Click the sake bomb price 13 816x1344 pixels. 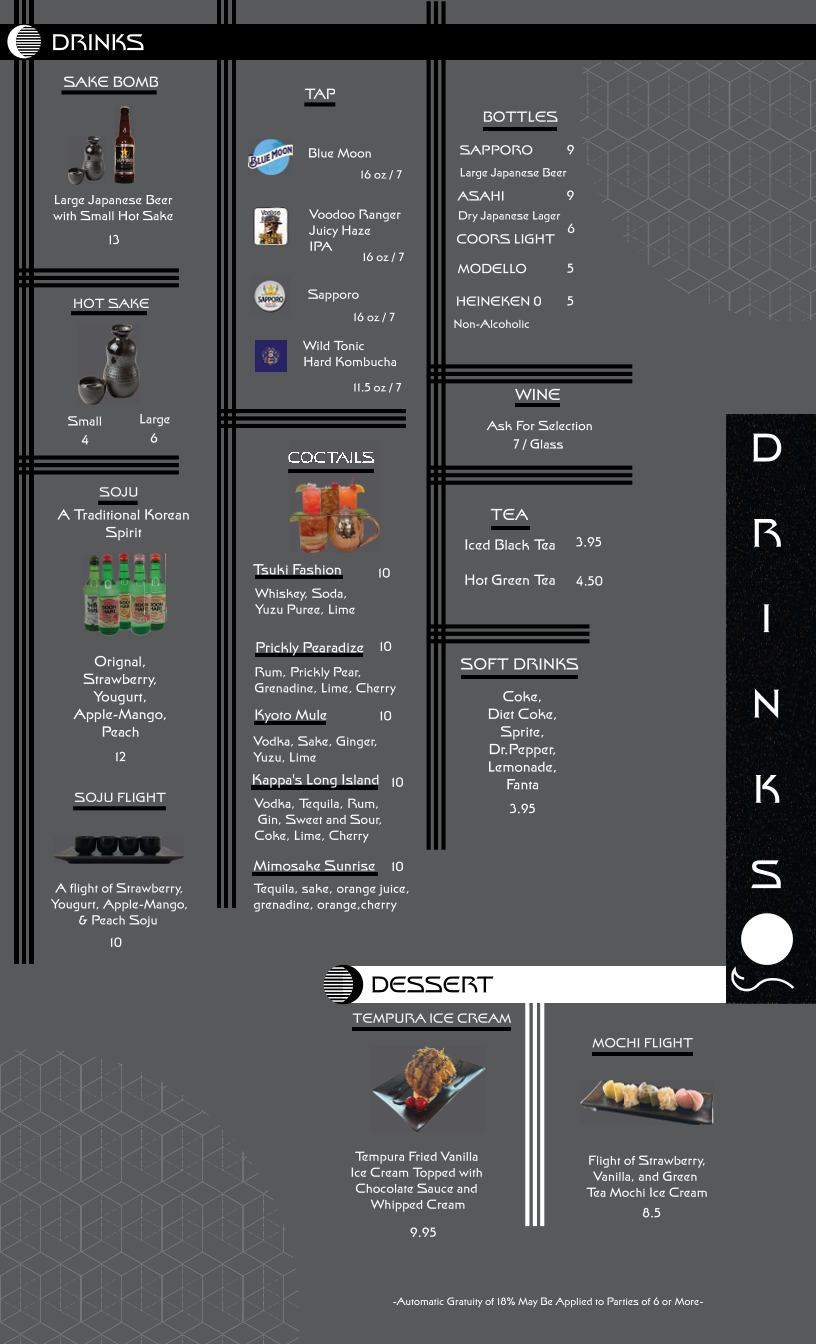coord(114,240)
